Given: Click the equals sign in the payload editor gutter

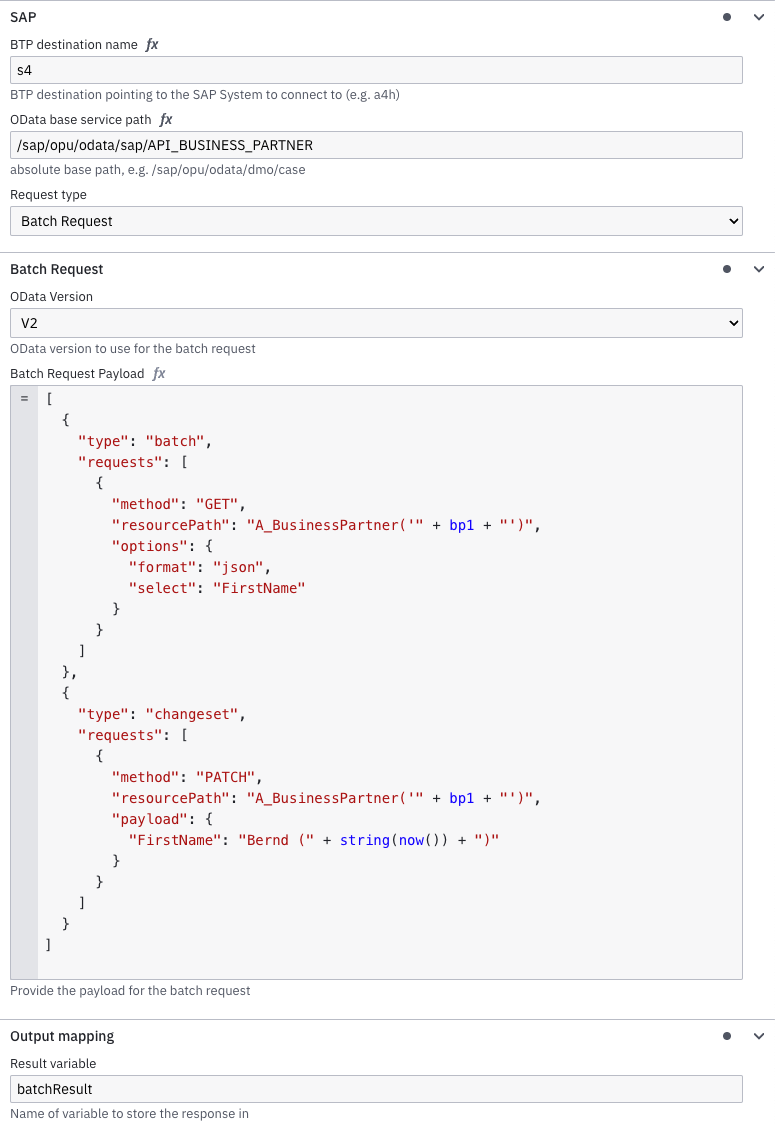Looking at the screenshot, I should click(22, 397).
